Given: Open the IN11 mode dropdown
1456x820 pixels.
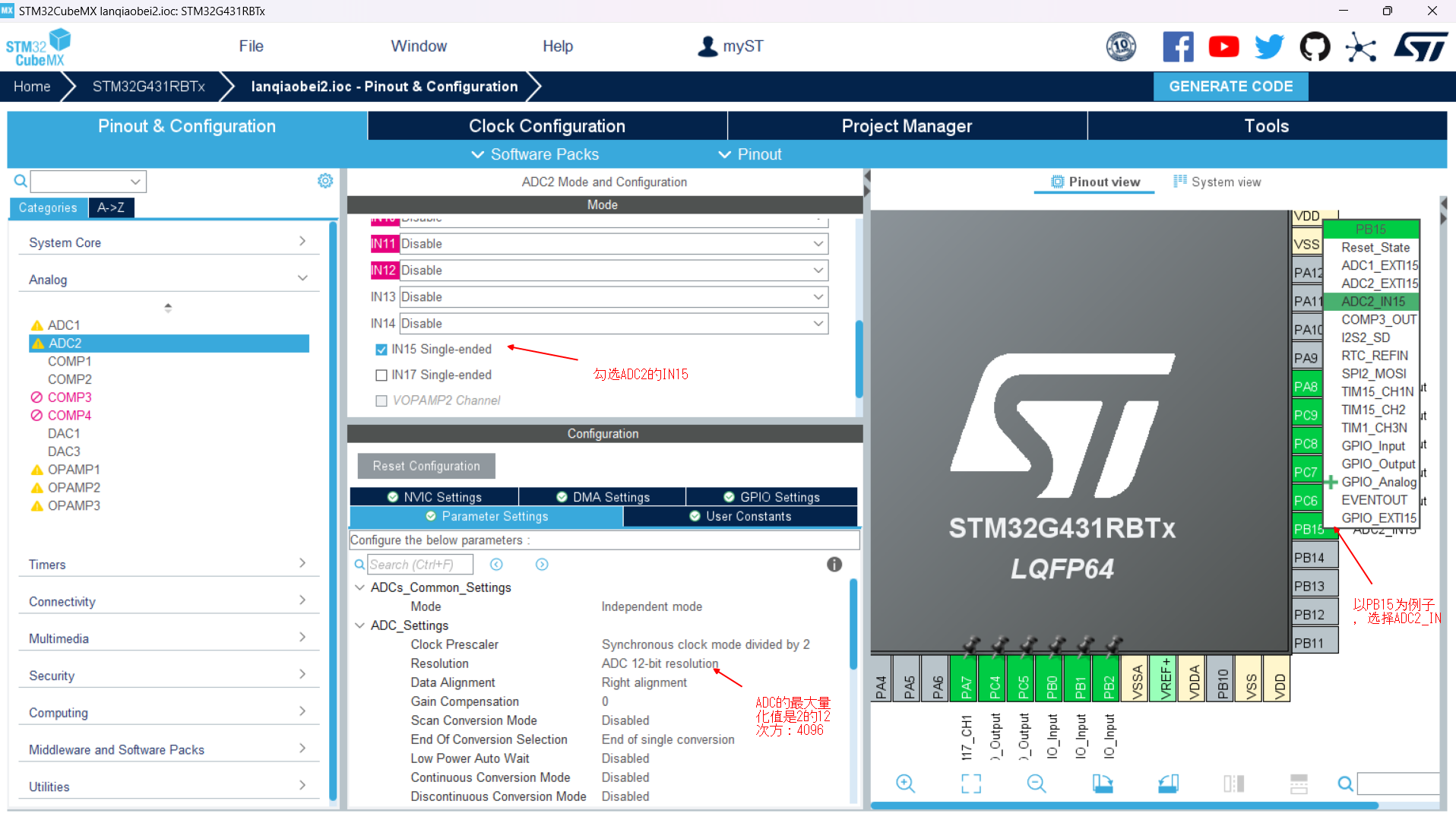Looking at the screenshot, I should click(x=614, y=244).
